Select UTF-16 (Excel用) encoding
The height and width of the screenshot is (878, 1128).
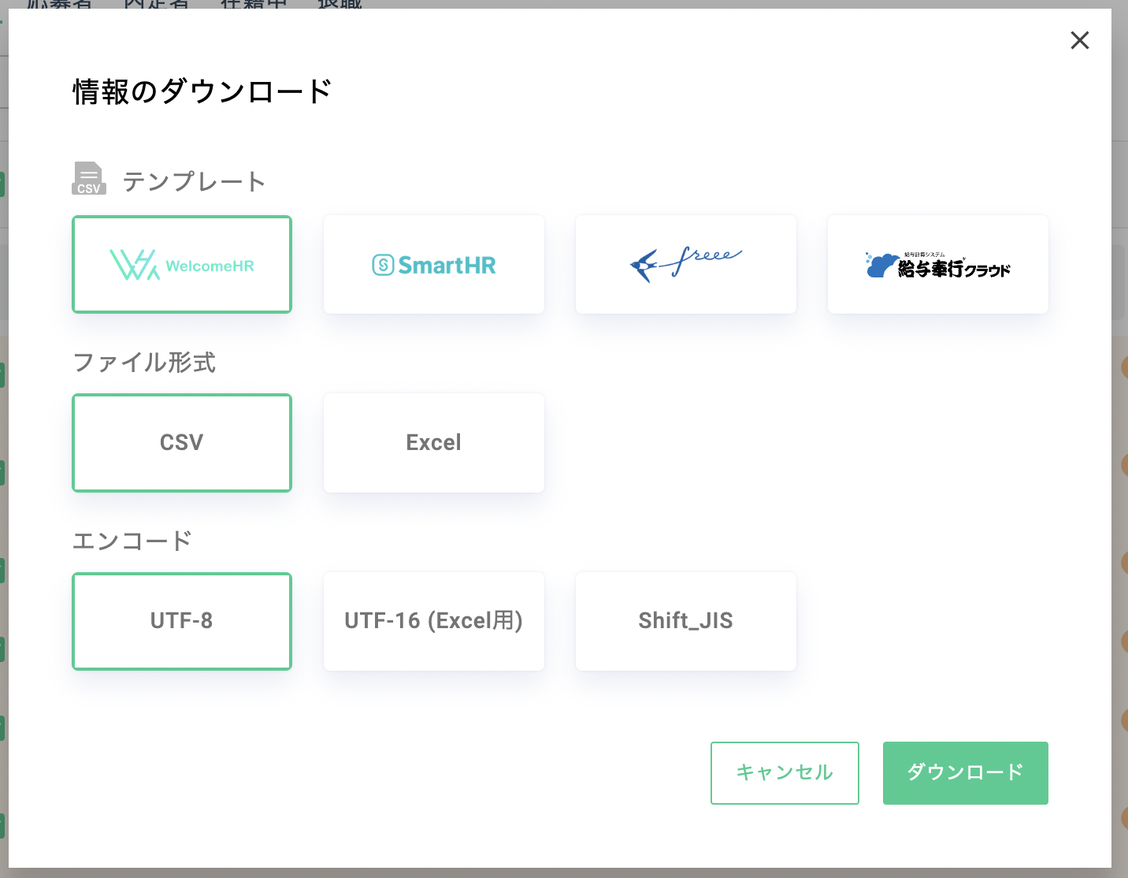click(x=434, y=621)
